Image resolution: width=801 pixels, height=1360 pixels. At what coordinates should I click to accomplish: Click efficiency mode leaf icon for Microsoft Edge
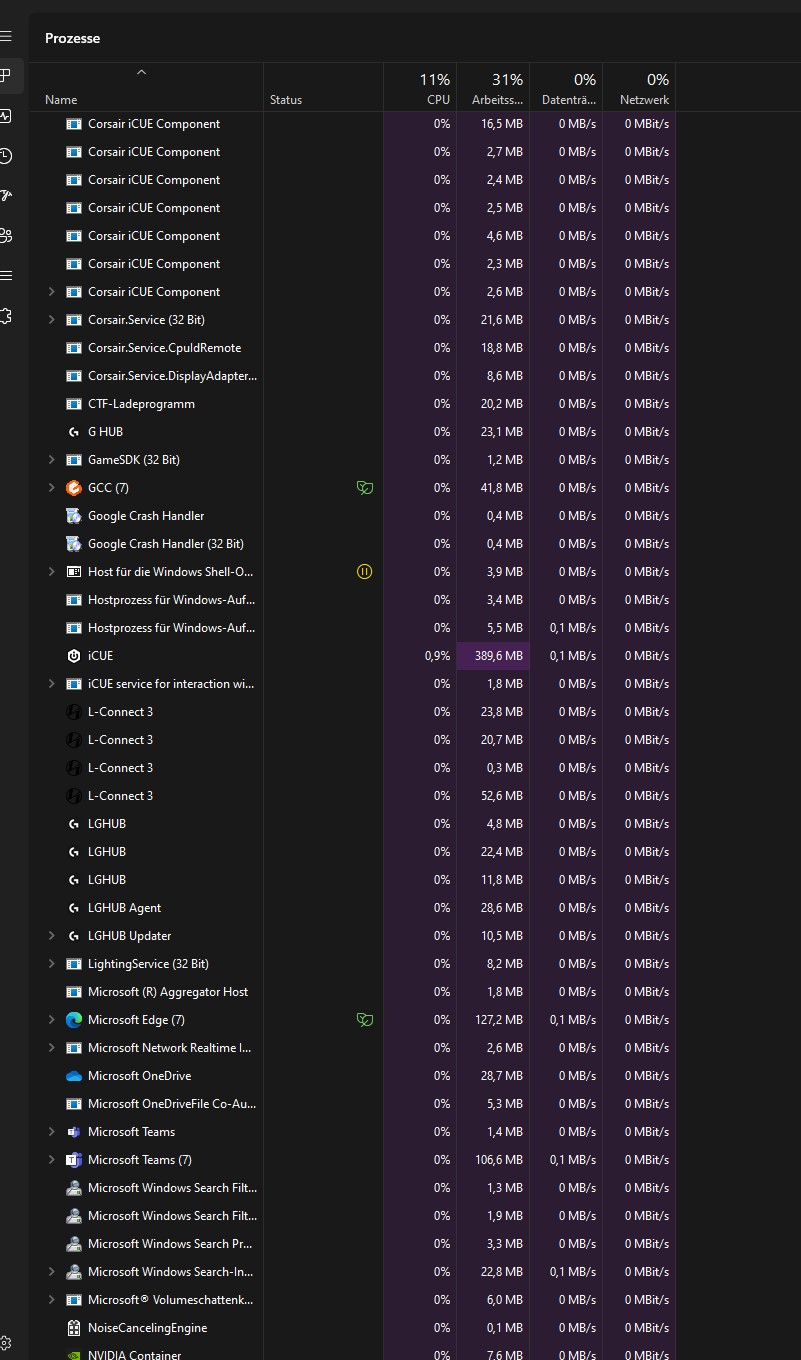click(365, 1020)
